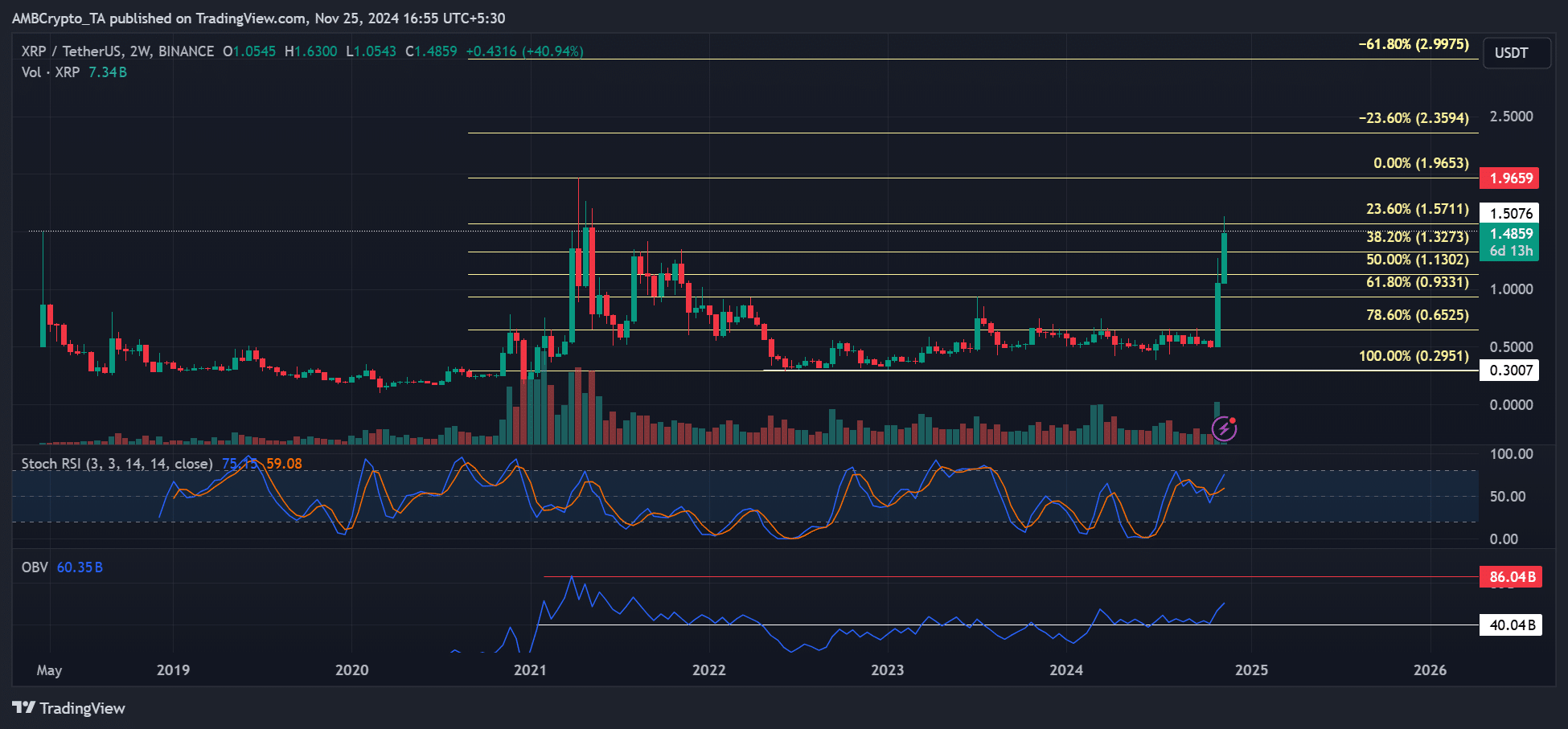Click the 100.00 Stoch RSI scale value
The width and height of the screenshot is (1568, 729).
pyautogui.click(x=1511, y=454)
